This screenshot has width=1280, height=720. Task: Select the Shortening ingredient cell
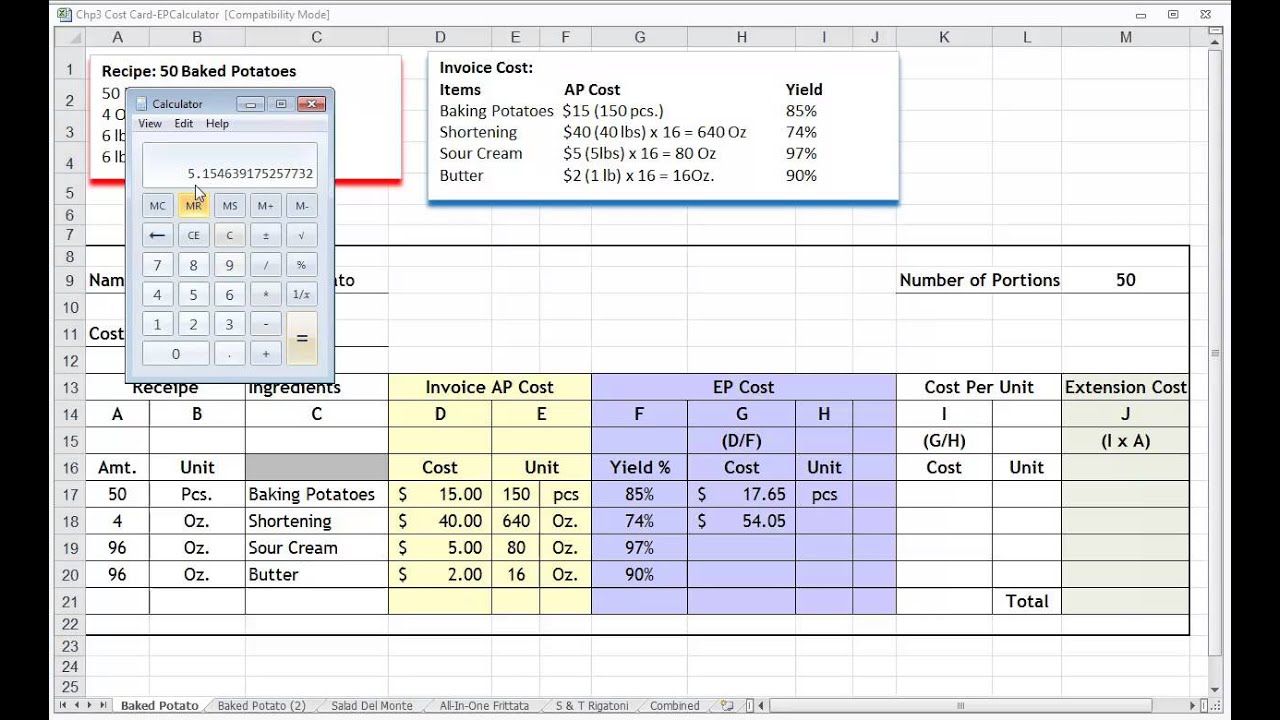click(317, 521)
